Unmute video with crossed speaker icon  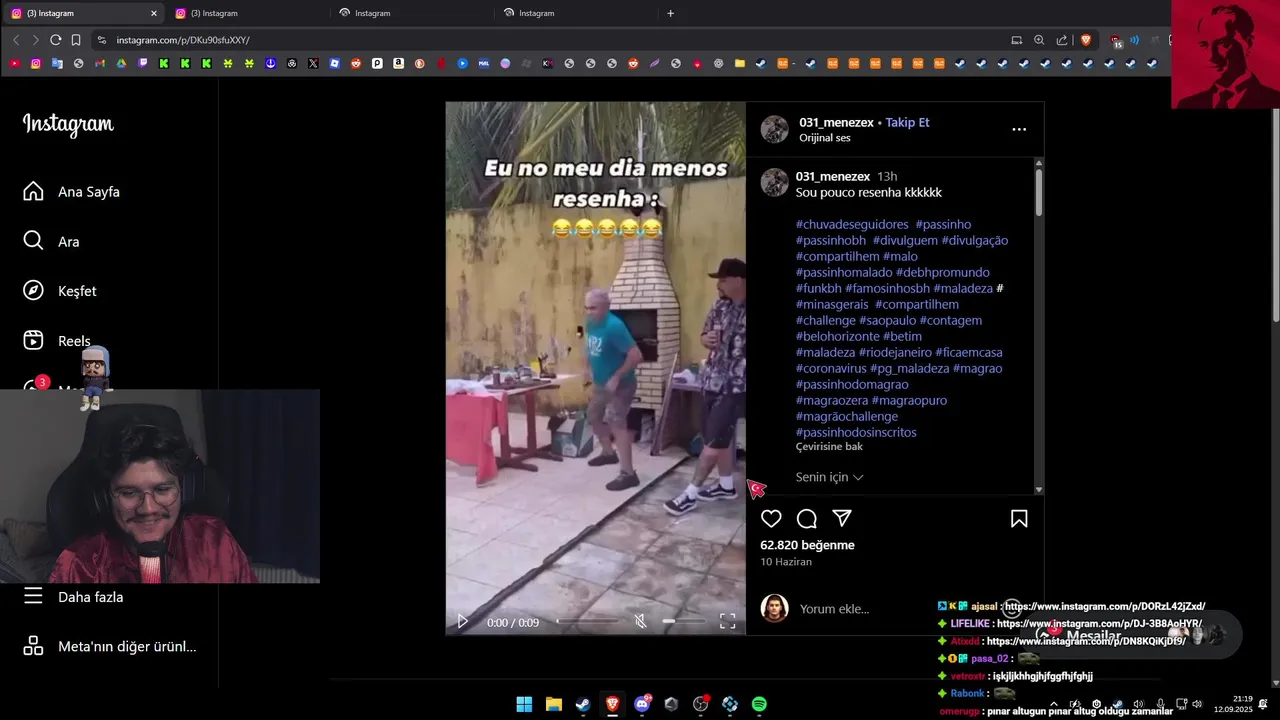coord(641,622)
